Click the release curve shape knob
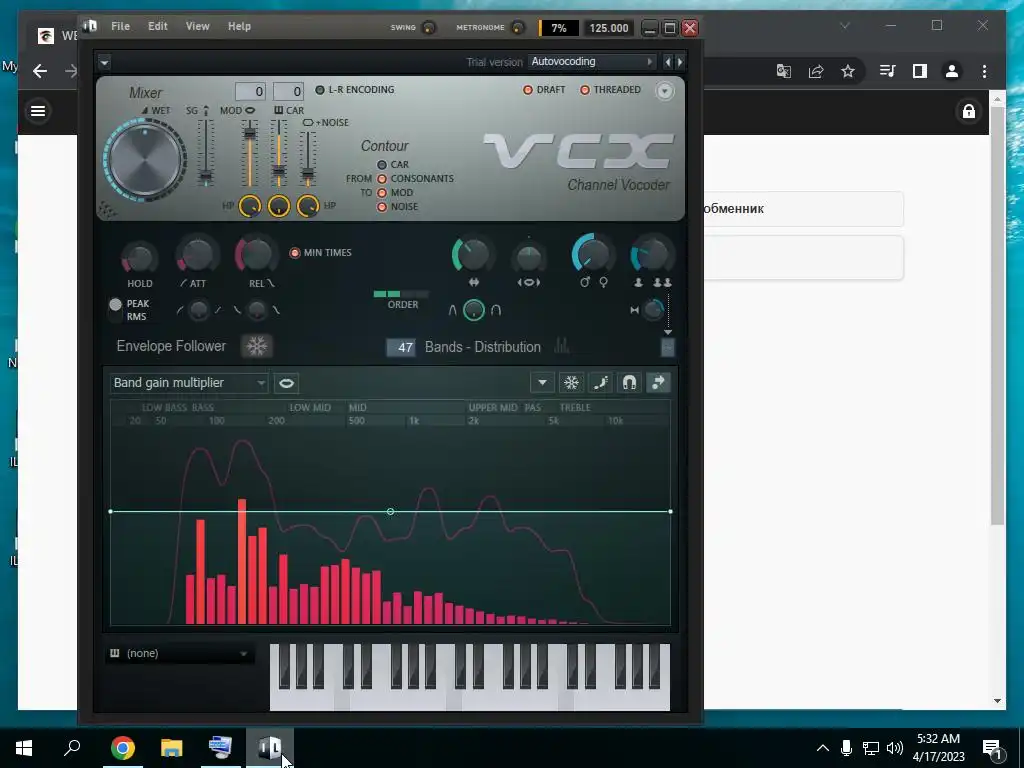 257,310
